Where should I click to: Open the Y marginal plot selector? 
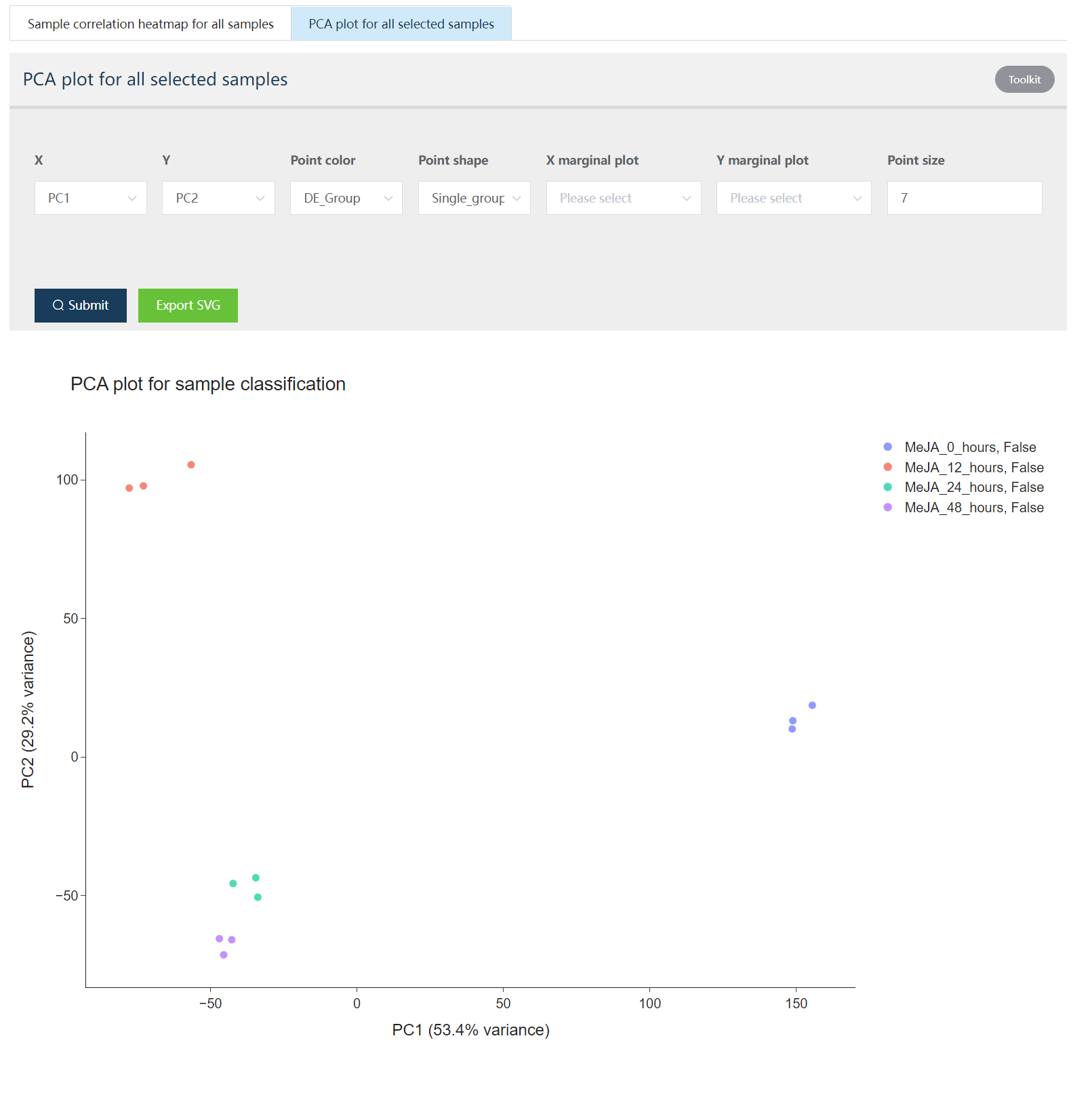794,198
